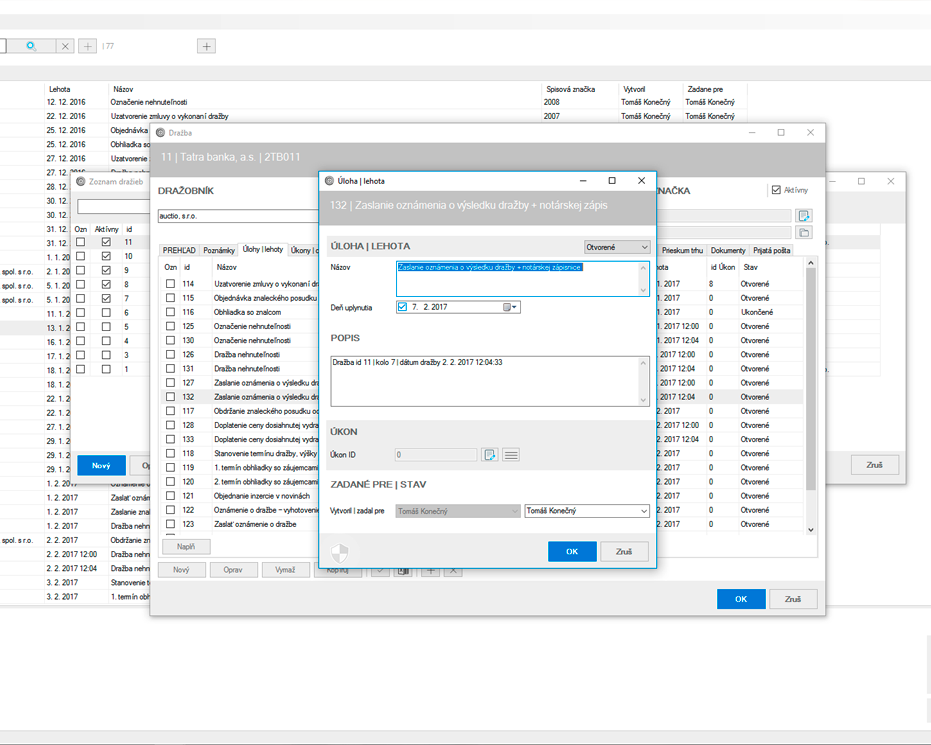Click the Spisová značka column header
The height and width of the screenshot is (745, 931).
571,89
